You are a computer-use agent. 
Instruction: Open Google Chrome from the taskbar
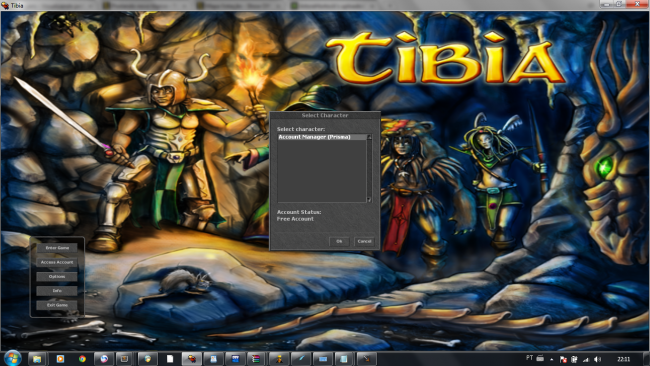pos(82,359)
